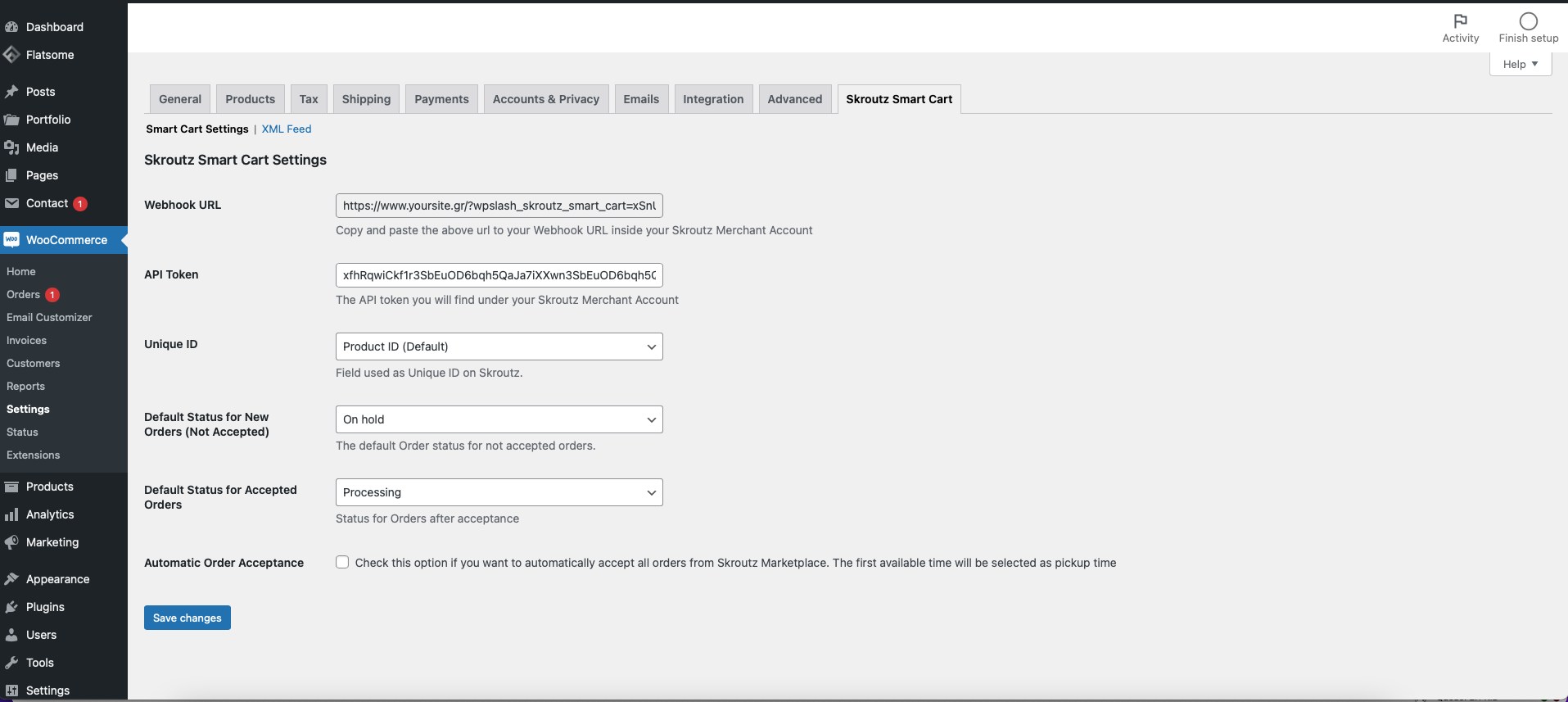Click the Dashboard gauge icon
Image resolution: width=1568 pixels, height=702 pixels.
click(x=11, y=27)
